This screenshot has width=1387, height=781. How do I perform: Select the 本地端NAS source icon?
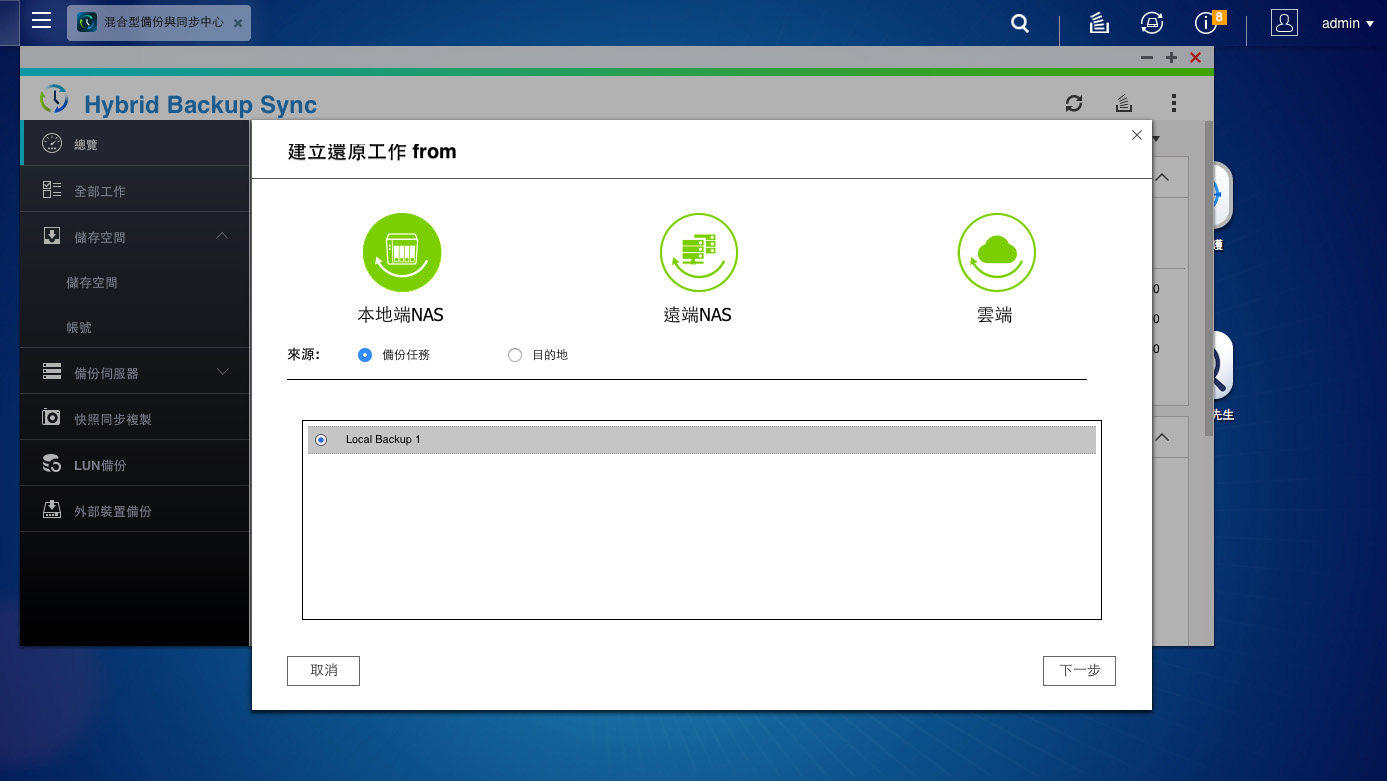point(401,252)
